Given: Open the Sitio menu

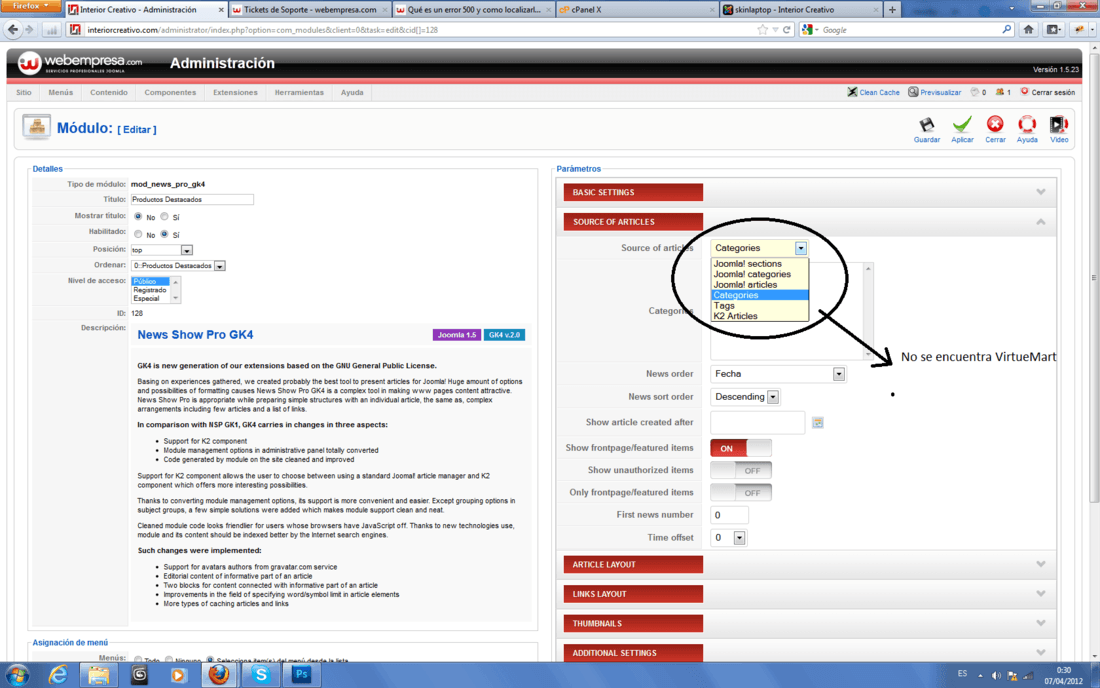Looking at the screenshot, I should [24, 93].
